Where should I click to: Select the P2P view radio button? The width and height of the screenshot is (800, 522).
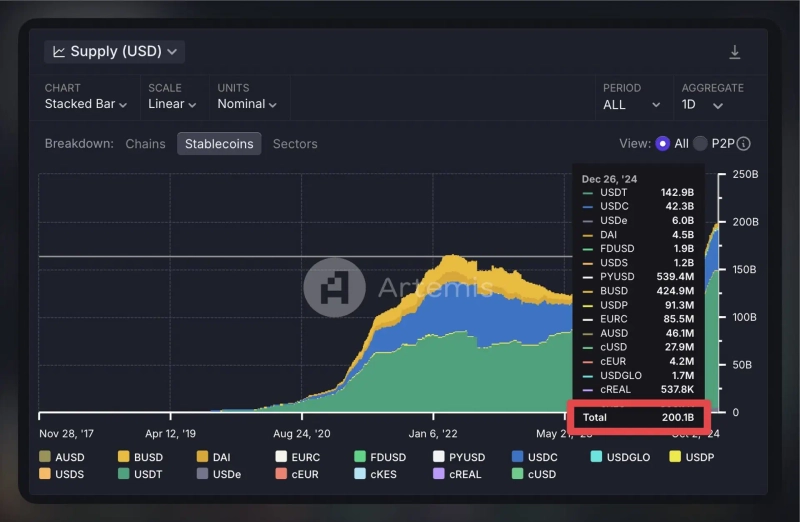700,144
